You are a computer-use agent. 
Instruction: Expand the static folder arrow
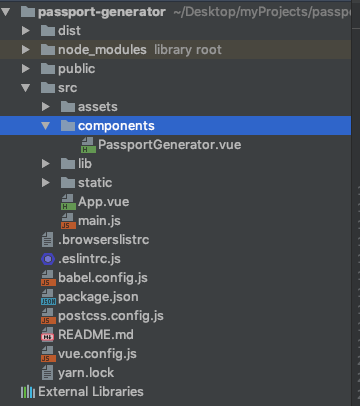[46, 183]
